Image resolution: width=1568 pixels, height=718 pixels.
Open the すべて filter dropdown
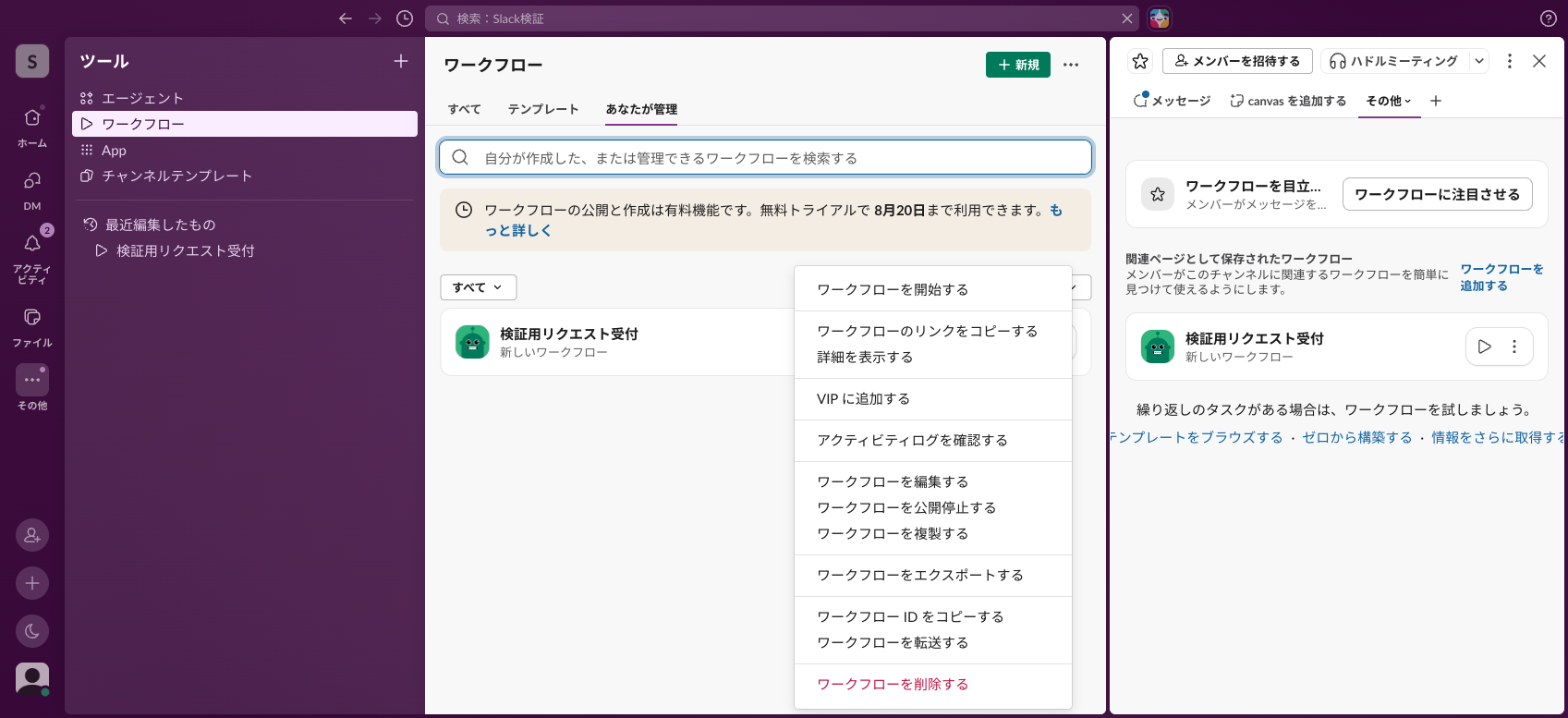tap(479, 287)
